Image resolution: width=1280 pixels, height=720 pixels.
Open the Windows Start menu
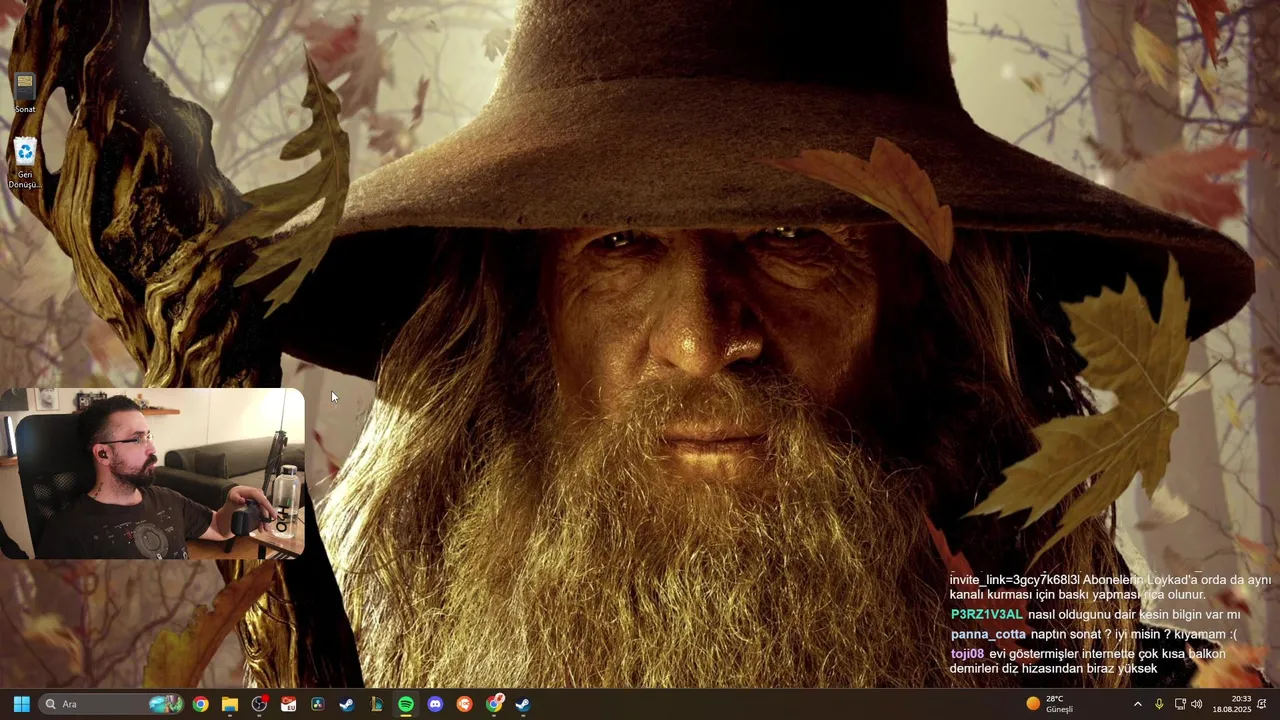(21, 704)
